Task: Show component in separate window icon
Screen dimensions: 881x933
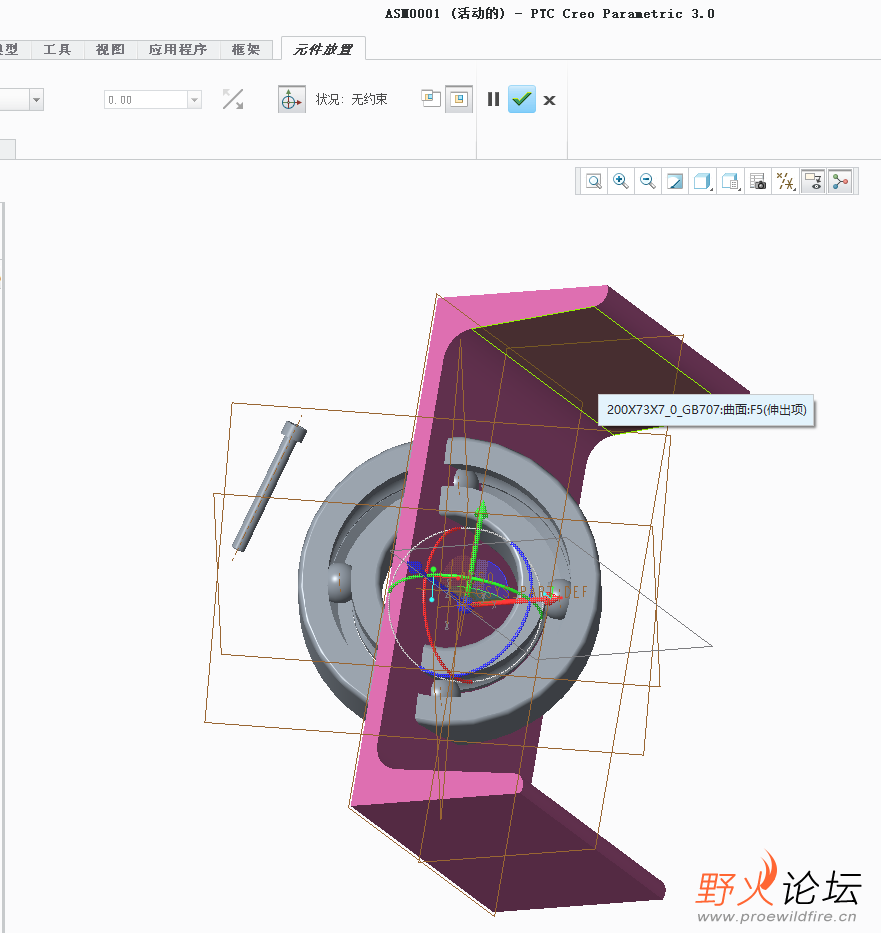Action: point(431,98)
